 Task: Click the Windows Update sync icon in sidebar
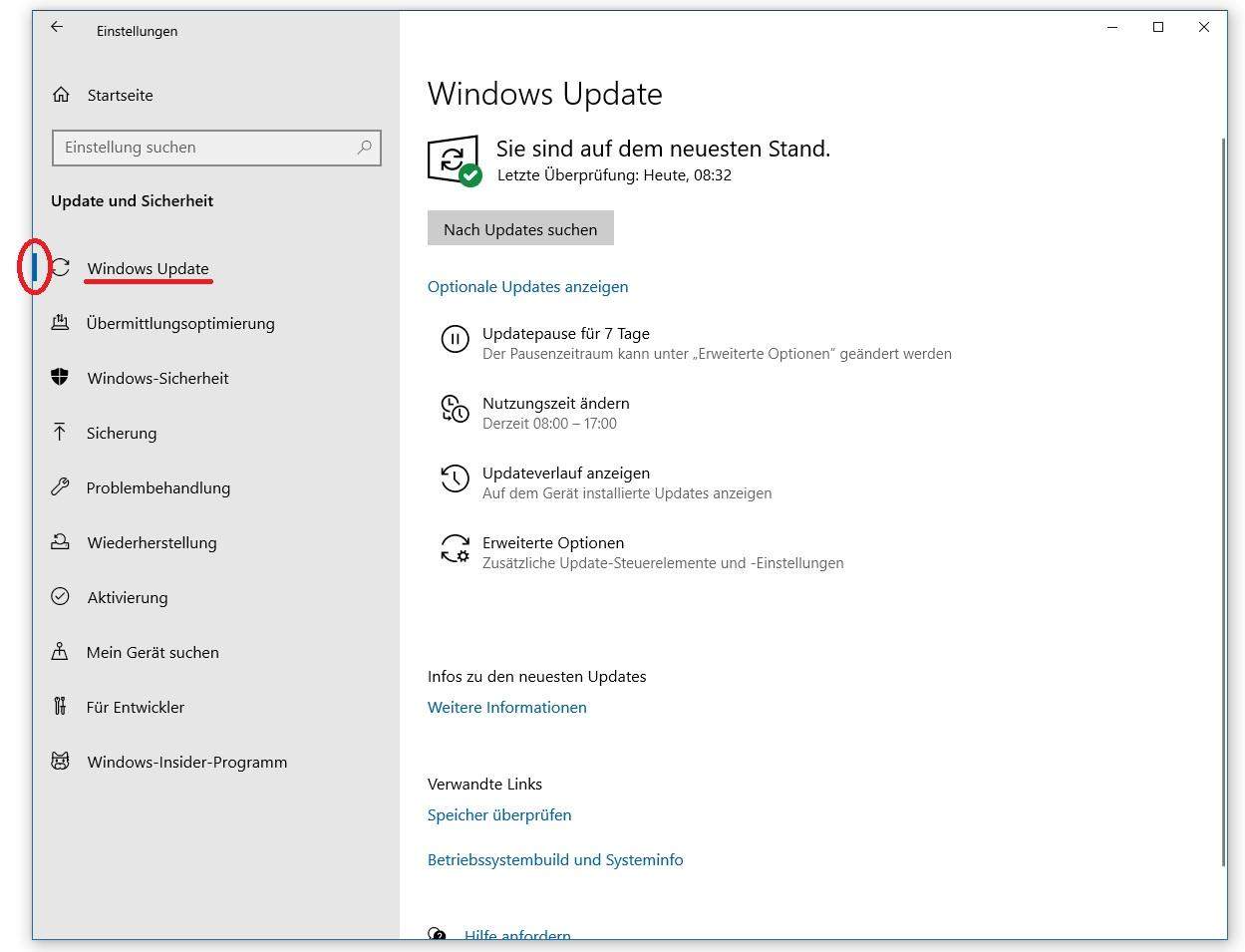tap(61, 267)
